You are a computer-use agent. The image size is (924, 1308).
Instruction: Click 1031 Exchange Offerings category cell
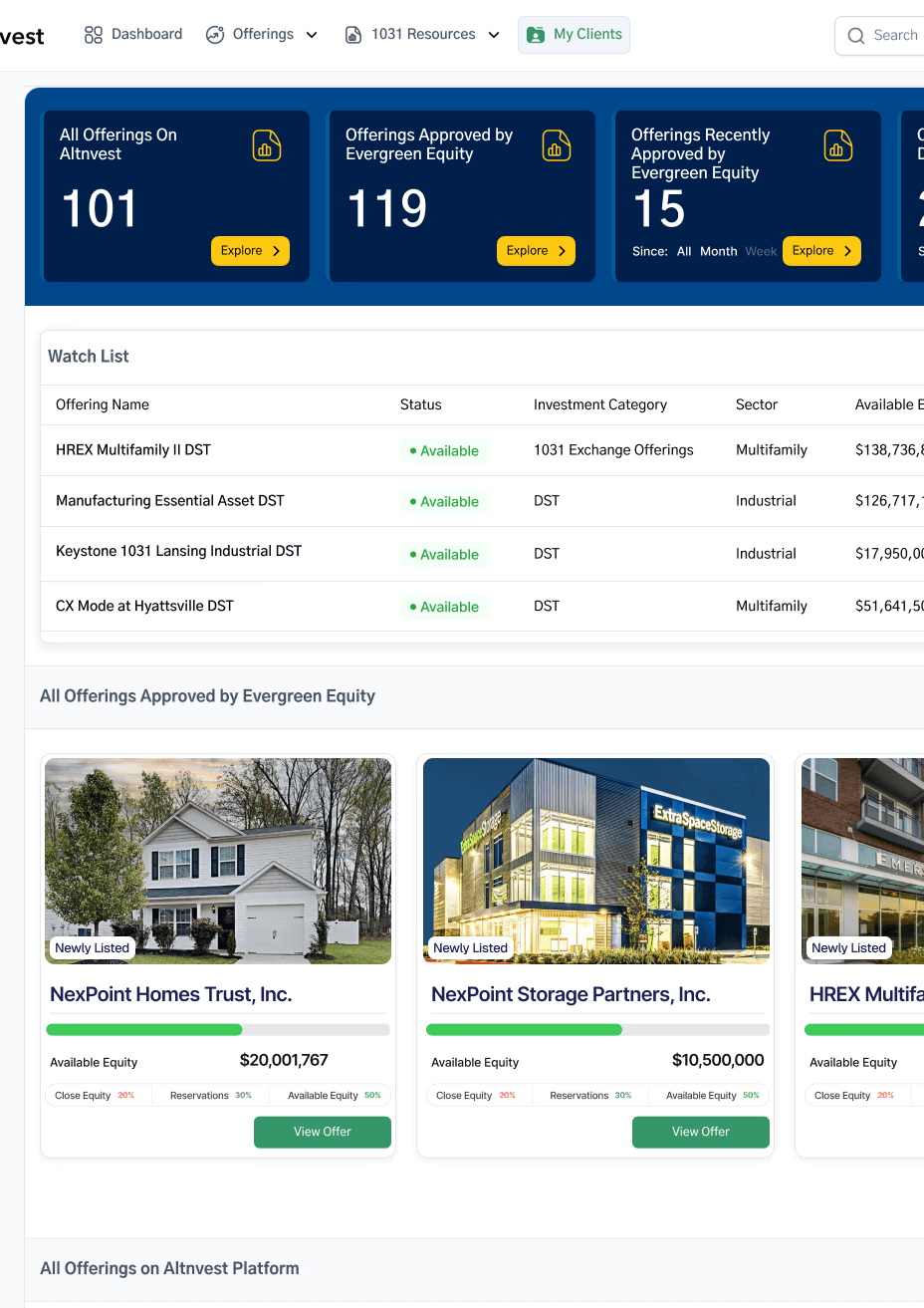[x=613, y=450]
